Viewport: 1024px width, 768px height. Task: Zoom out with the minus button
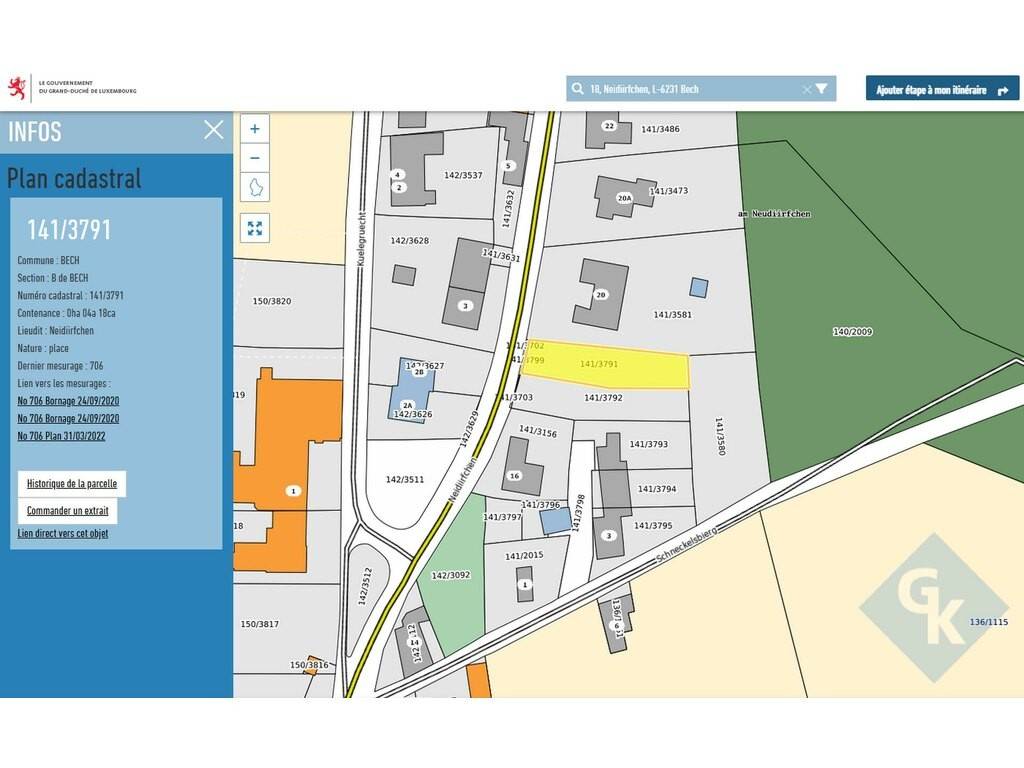[x=255, y=158]
